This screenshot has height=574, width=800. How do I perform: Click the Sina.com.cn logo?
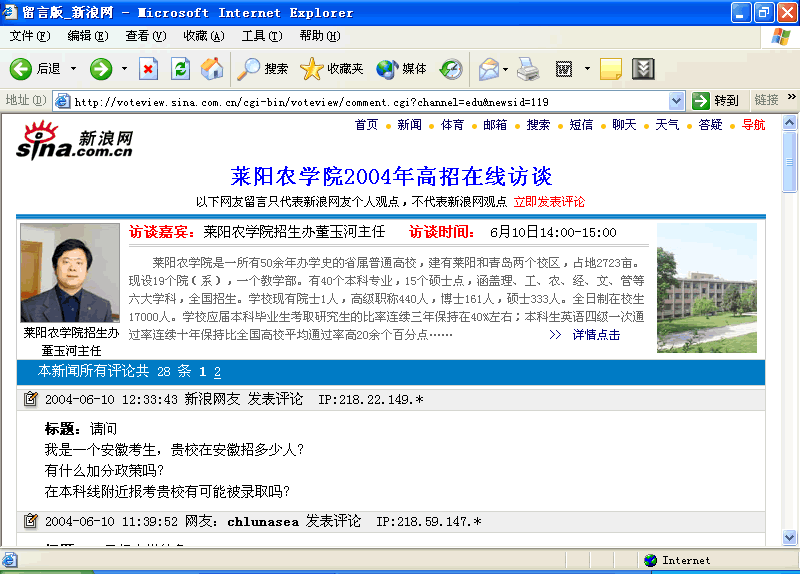pyautogui.click(x=74, y=140)
